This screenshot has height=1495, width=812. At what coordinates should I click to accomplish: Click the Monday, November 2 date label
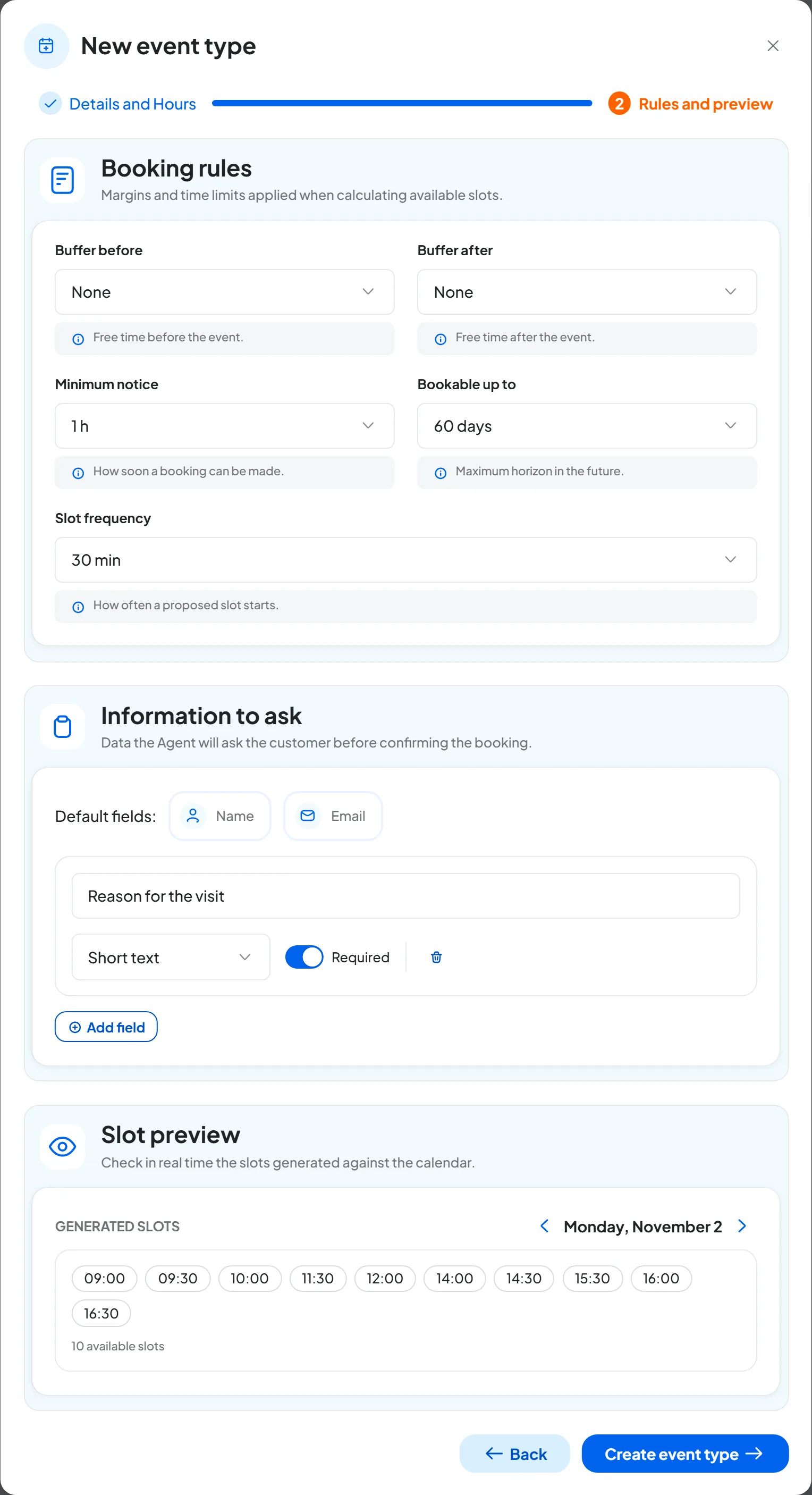point(642,1227)
